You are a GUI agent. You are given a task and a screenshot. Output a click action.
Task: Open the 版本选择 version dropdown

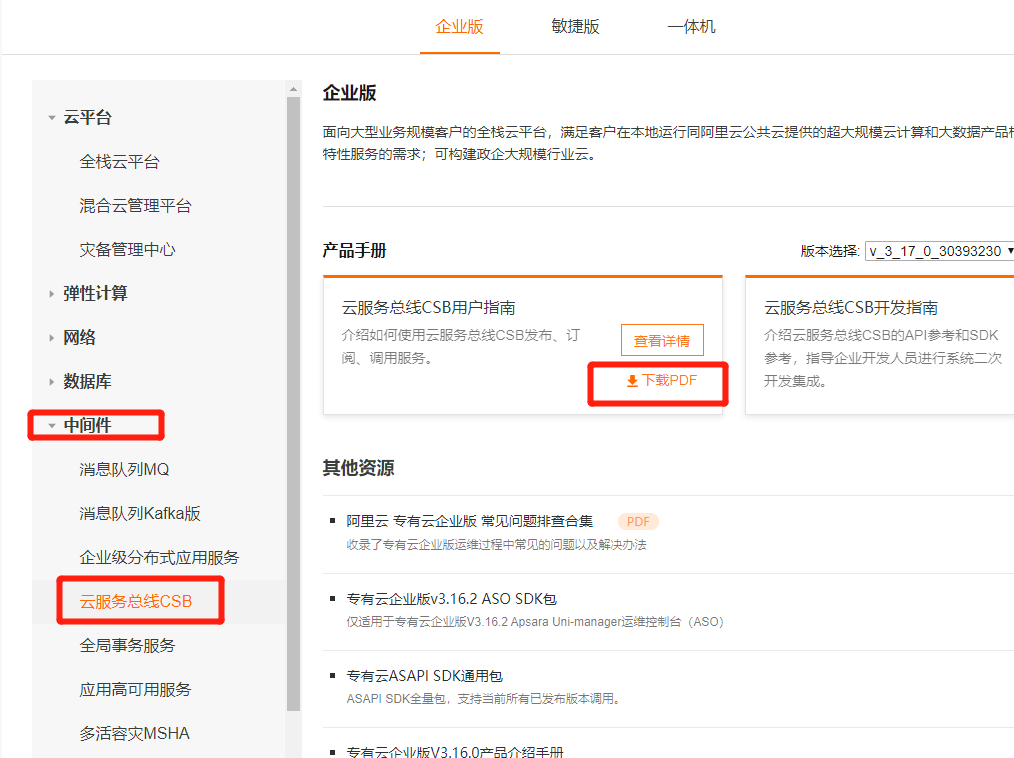pyautogui.click(x=941, y=251)
